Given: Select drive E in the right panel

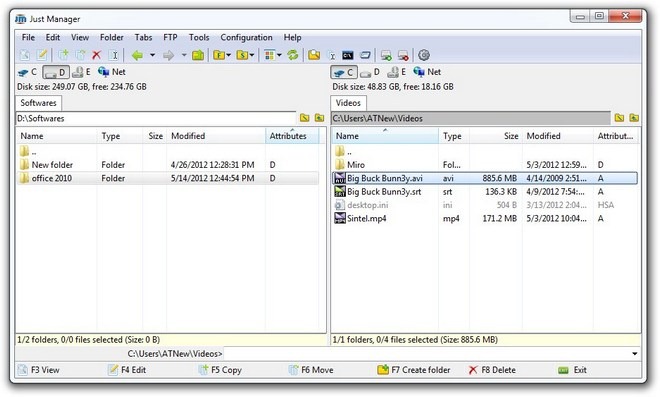Looking at the screenshot, I should pos(397,72).
